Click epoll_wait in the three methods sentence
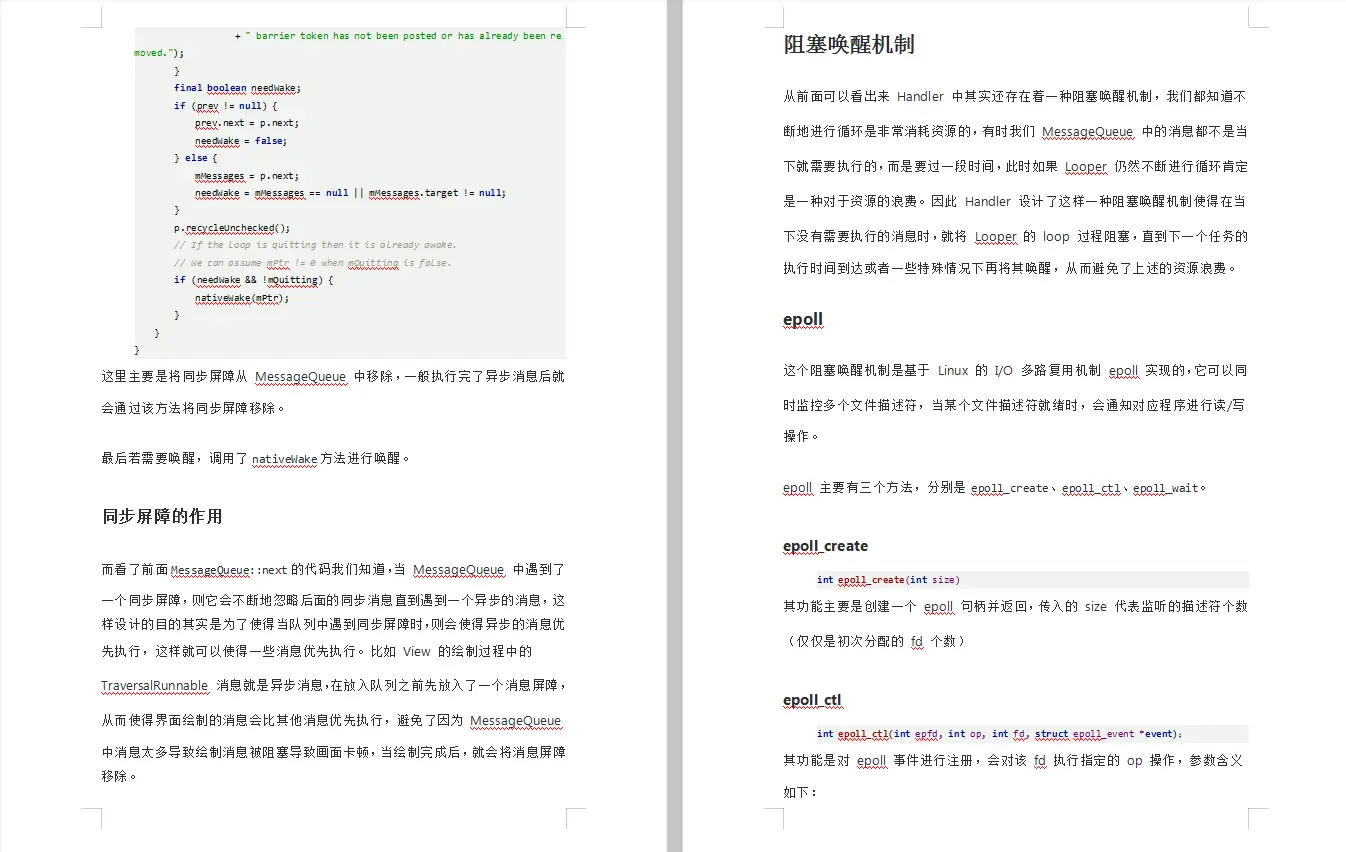 (1165, 488)
